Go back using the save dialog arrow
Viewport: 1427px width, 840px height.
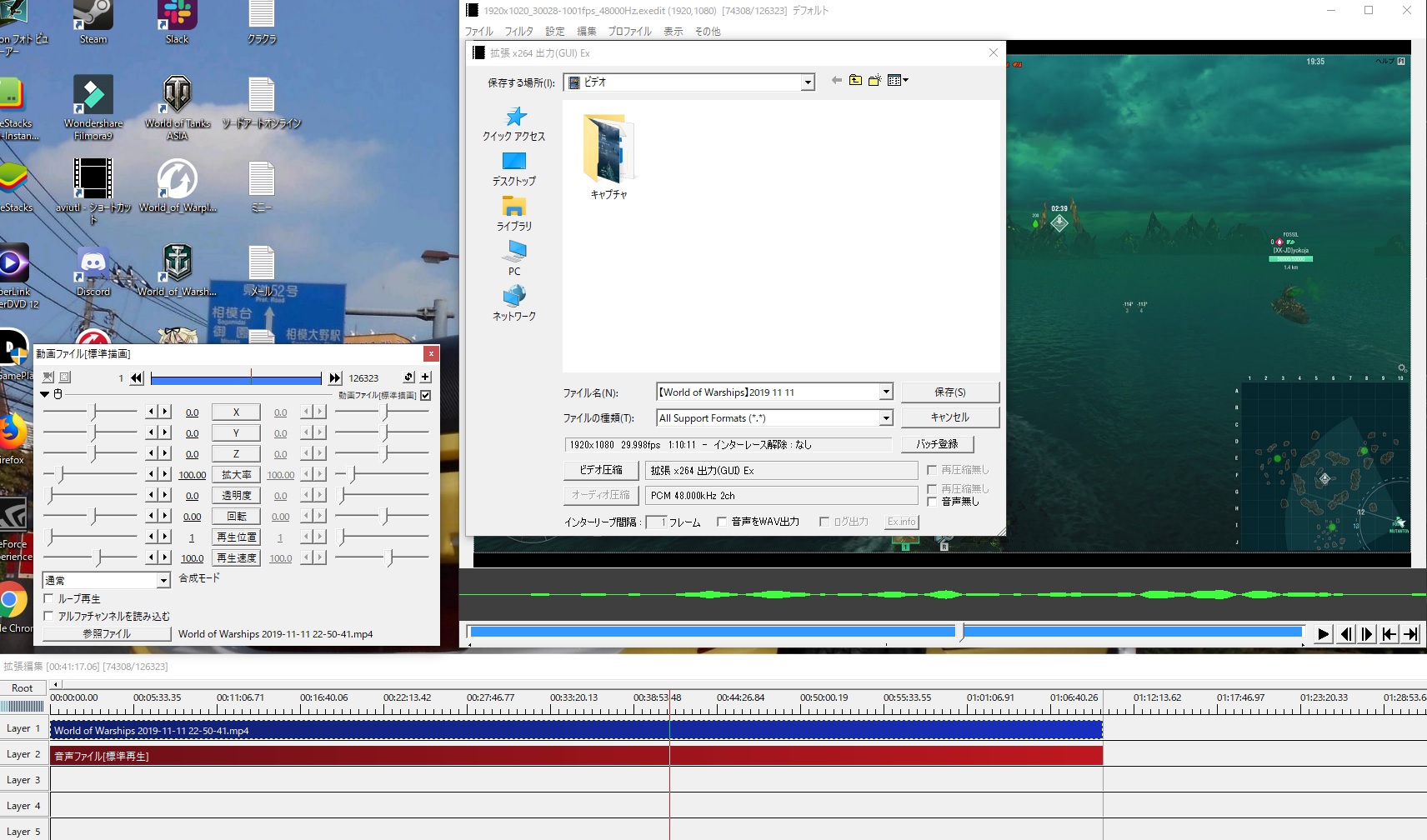[x=836, y=81]
